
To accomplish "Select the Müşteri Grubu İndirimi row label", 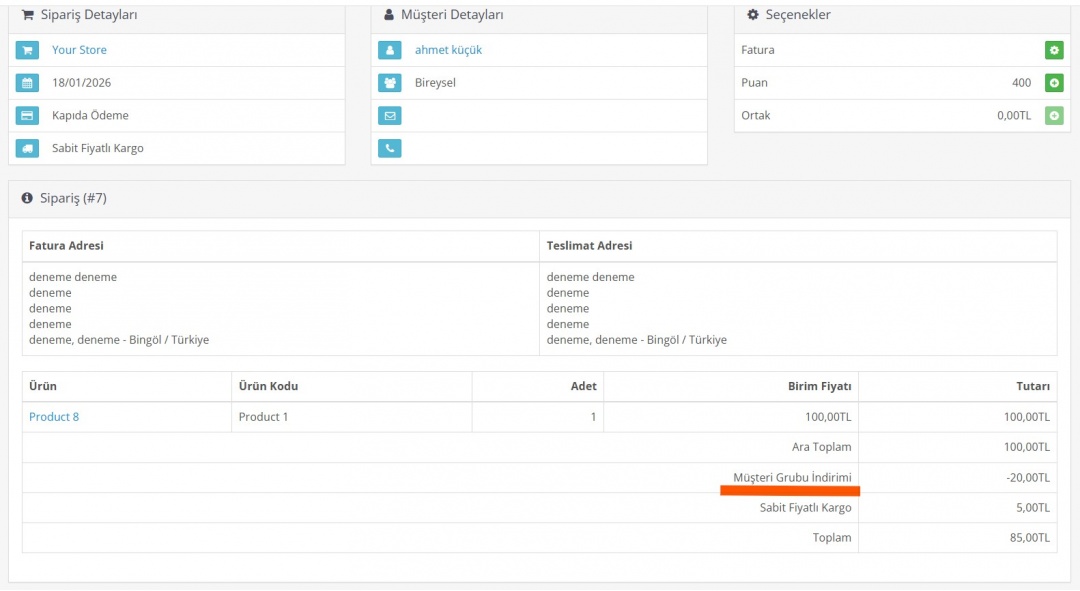I will tap(792, 478).
